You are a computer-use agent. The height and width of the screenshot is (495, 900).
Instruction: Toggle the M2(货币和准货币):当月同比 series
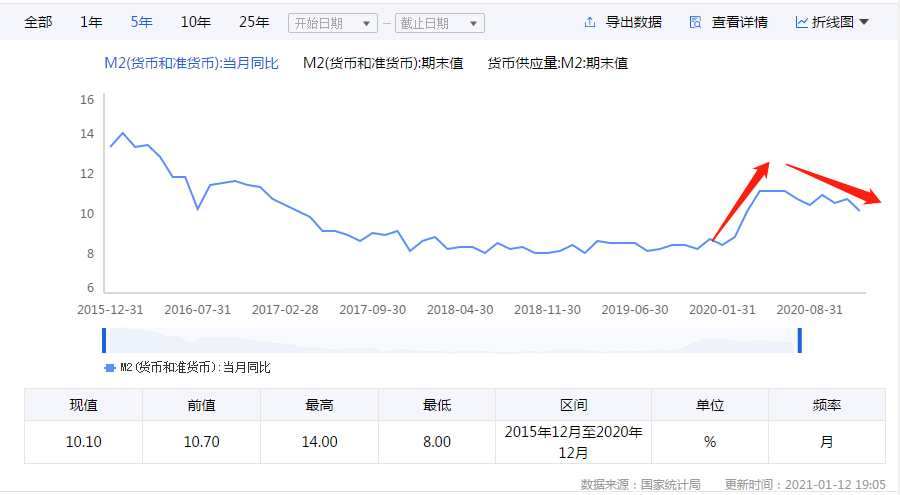191,63
